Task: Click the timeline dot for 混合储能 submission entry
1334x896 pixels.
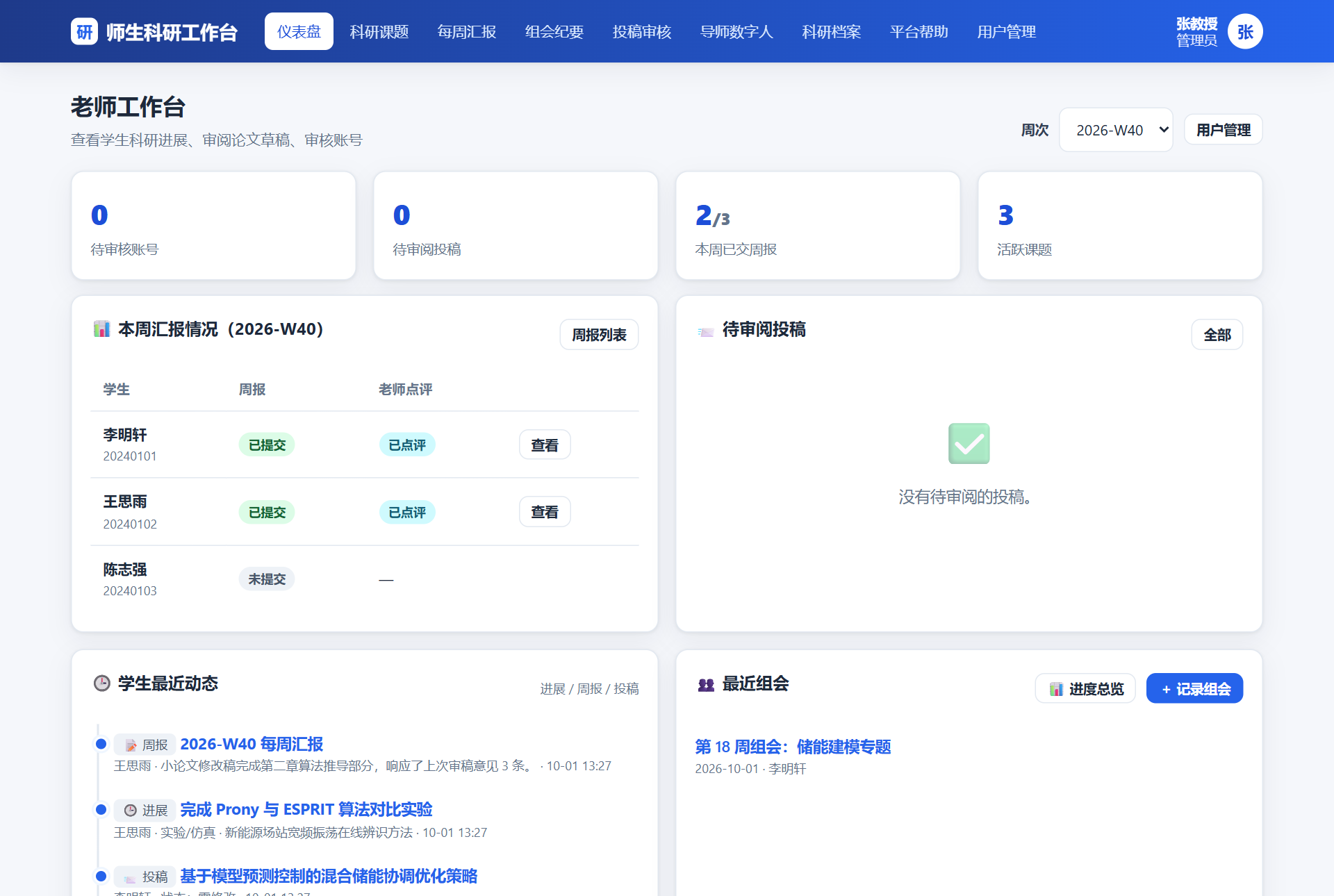Action: pyautogui.click(x=101, y=876)
